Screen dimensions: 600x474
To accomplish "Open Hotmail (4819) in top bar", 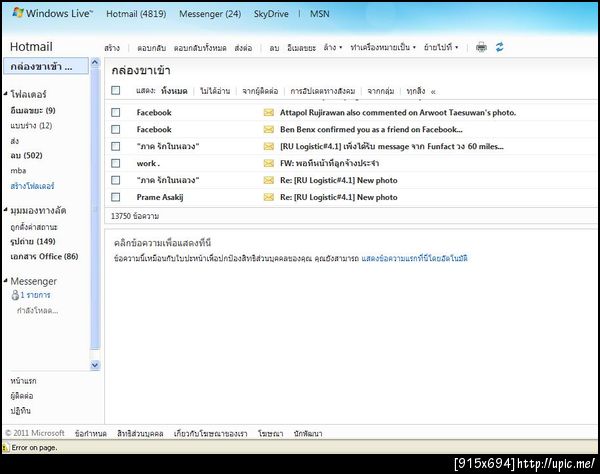I will pos(136,14).
